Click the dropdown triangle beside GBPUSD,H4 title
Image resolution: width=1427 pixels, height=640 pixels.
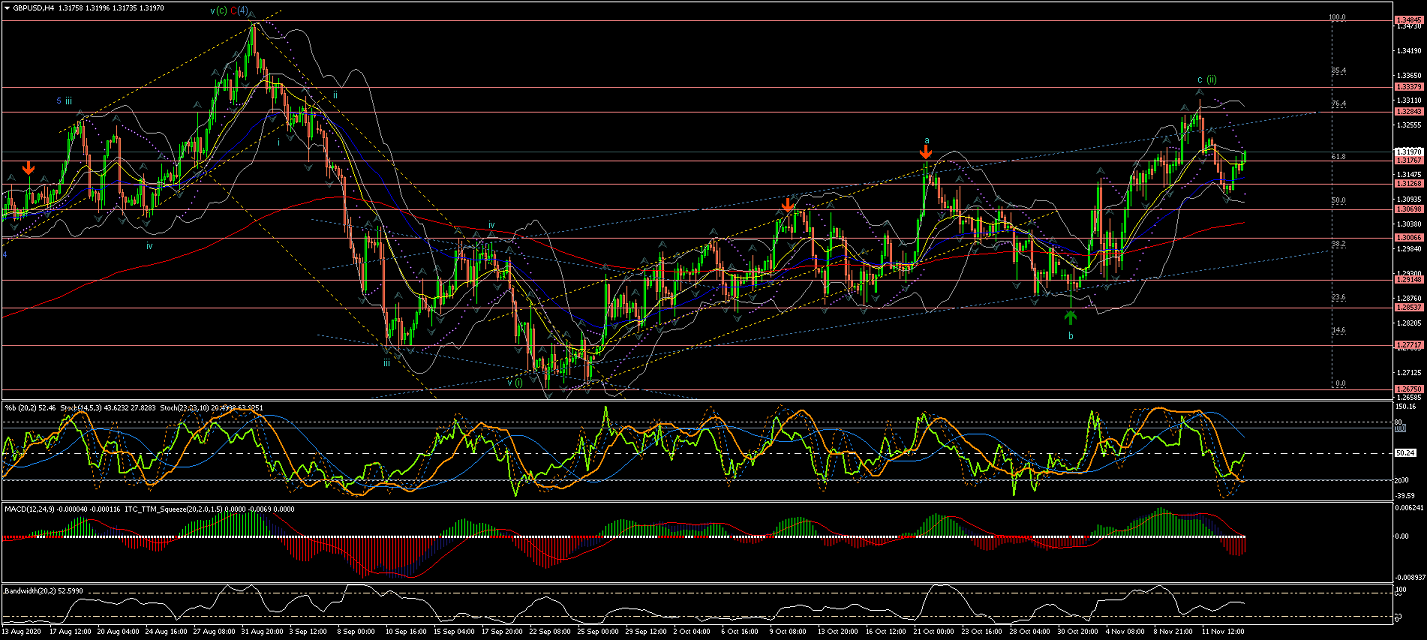(x=7, y=7)
